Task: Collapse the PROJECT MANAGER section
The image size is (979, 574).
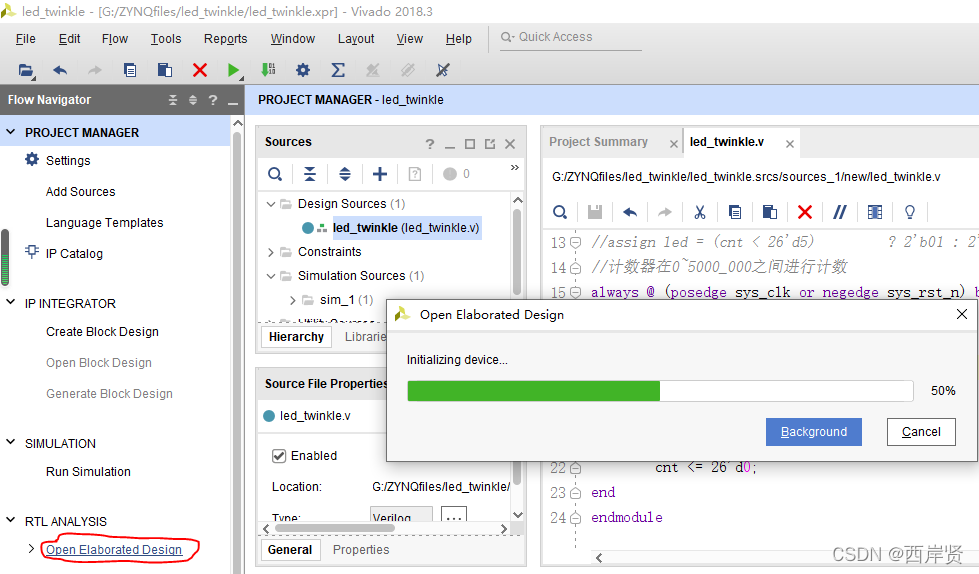Action: point(11,132)
